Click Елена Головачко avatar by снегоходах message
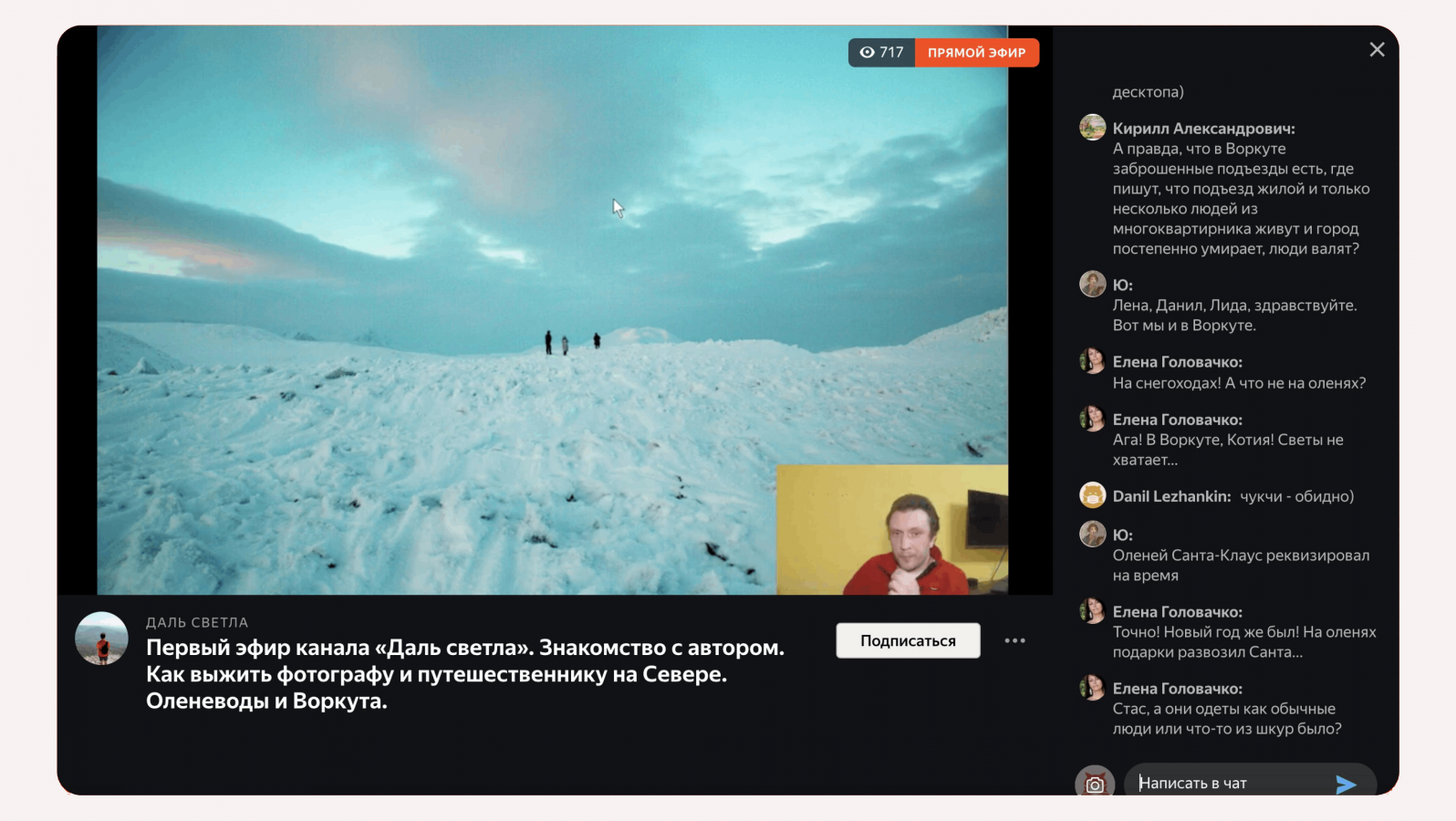 coord(1092,360)
